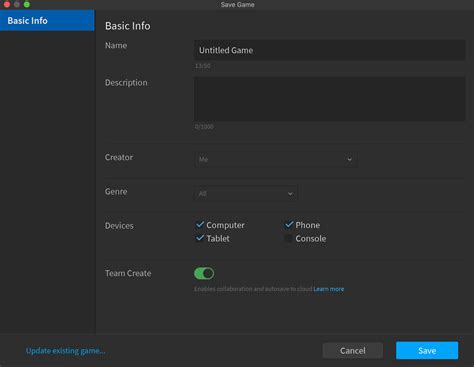The image size is (474, 367).
Task: Click the Devices label
Action: 119,226
